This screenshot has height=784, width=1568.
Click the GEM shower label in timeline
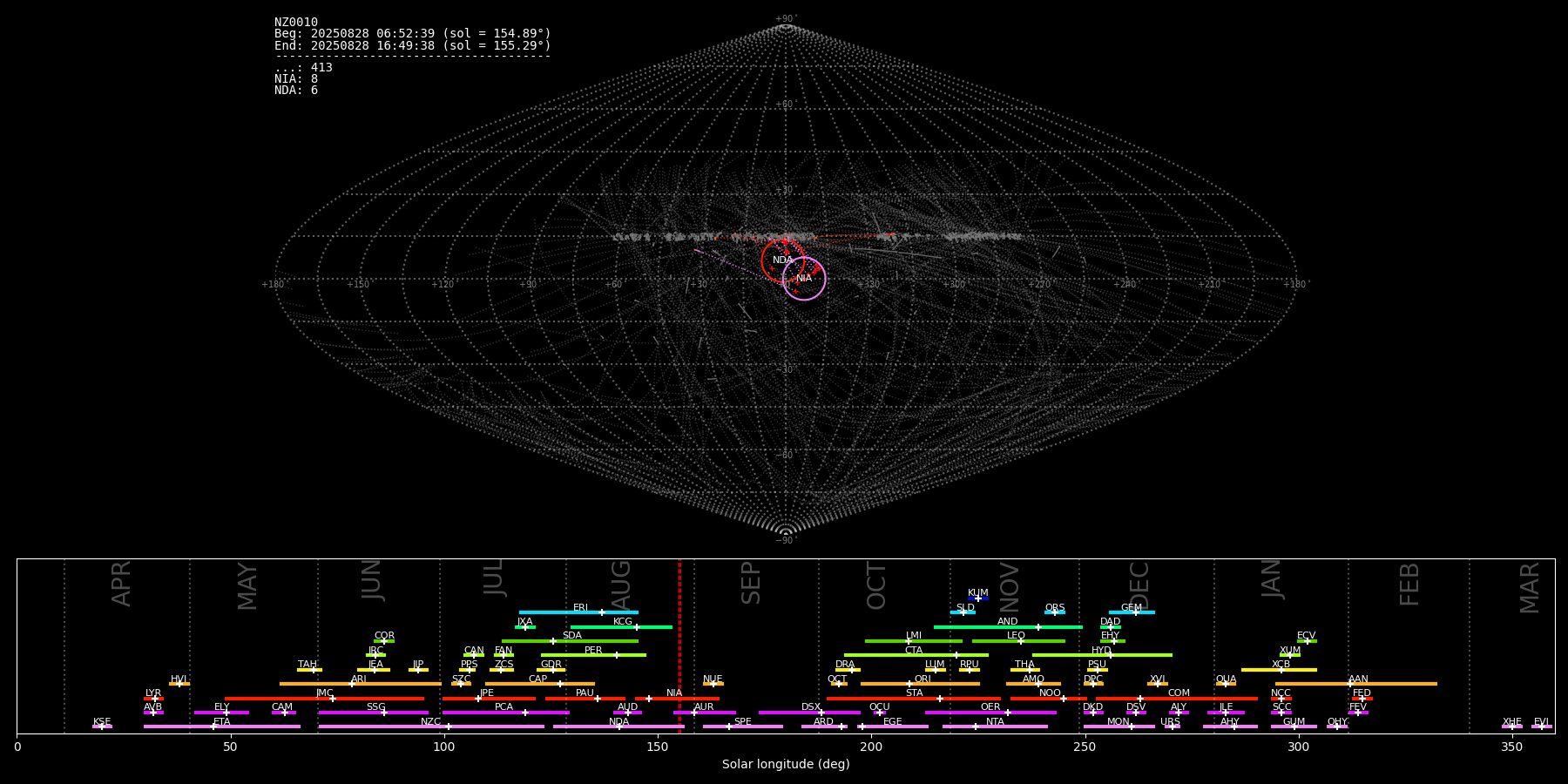tap(1132, 608)
